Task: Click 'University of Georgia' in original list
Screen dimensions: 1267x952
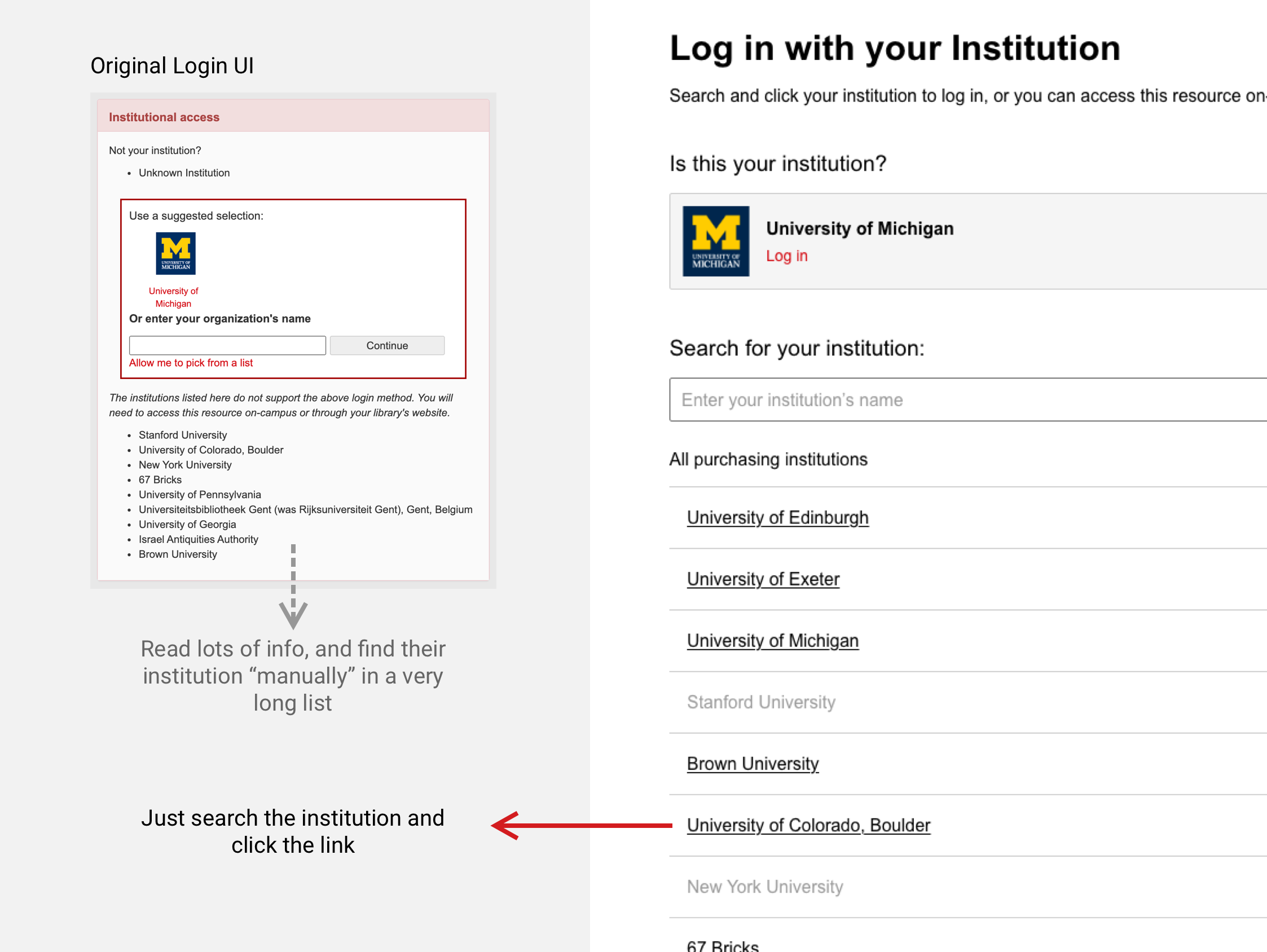Action: 187,524
